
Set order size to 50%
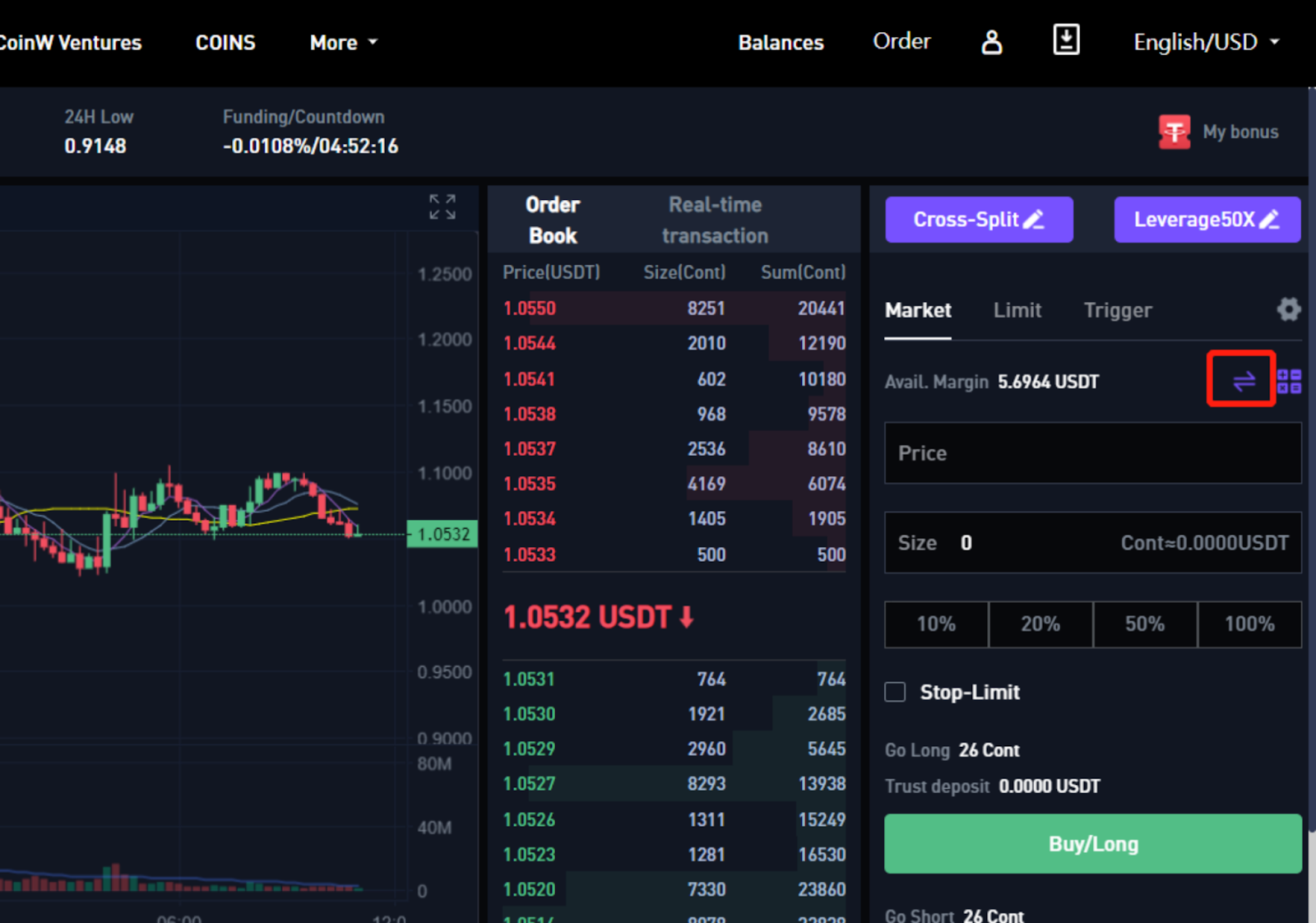[x=1145, y=624]
